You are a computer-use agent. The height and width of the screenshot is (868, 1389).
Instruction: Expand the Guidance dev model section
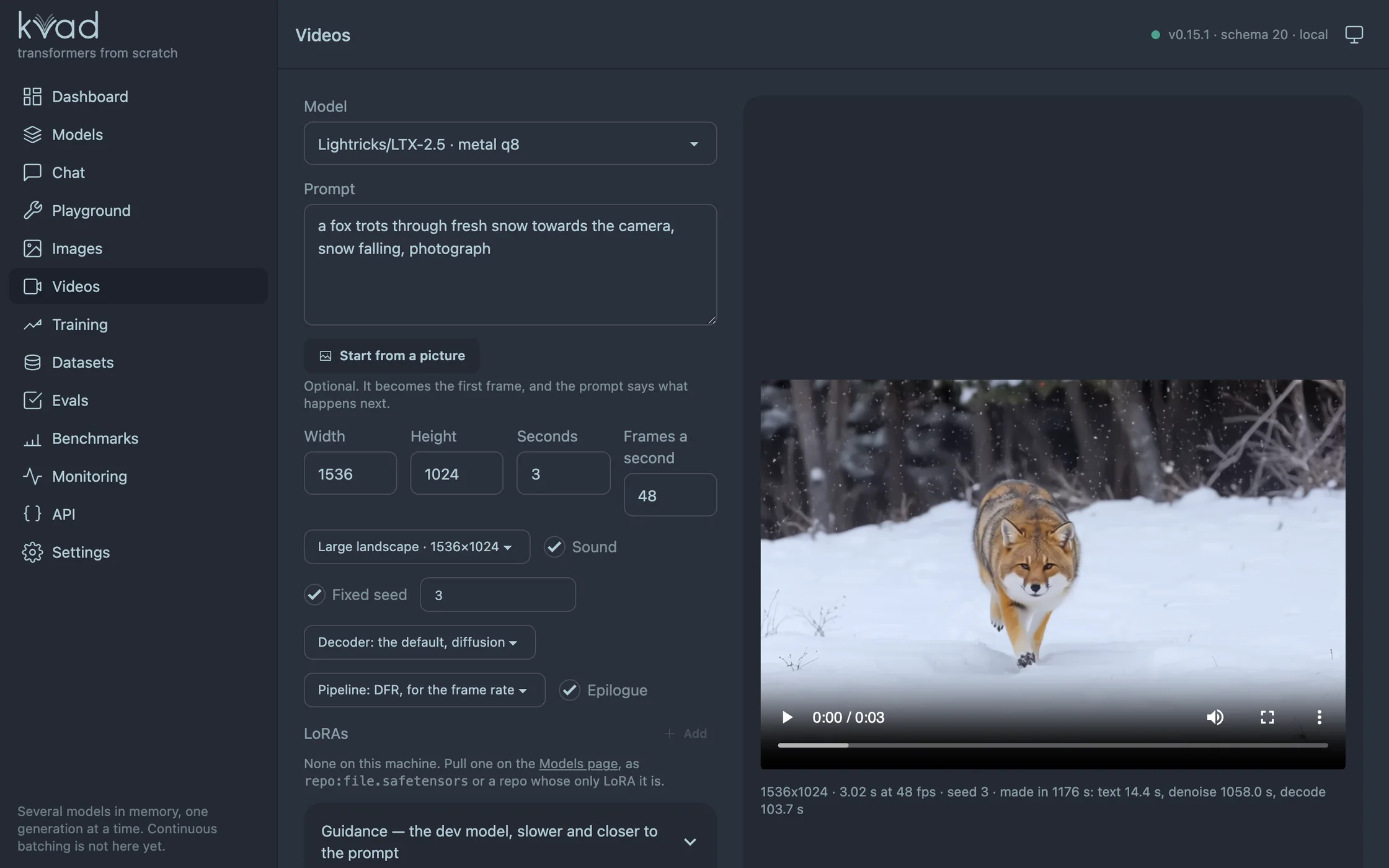[510, 842]
